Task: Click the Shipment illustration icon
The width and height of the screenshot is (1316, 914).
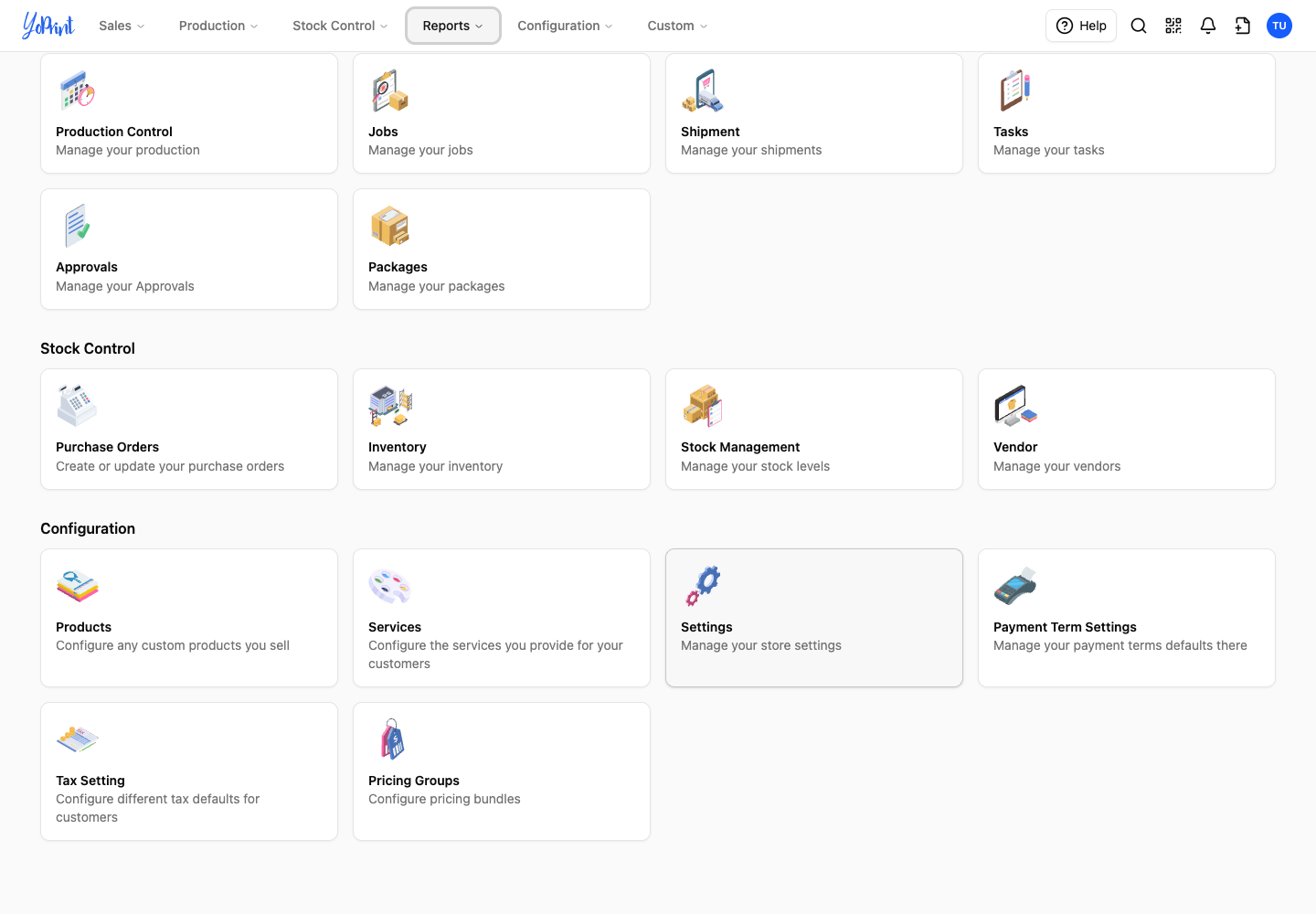Action: tap(703, 90)
